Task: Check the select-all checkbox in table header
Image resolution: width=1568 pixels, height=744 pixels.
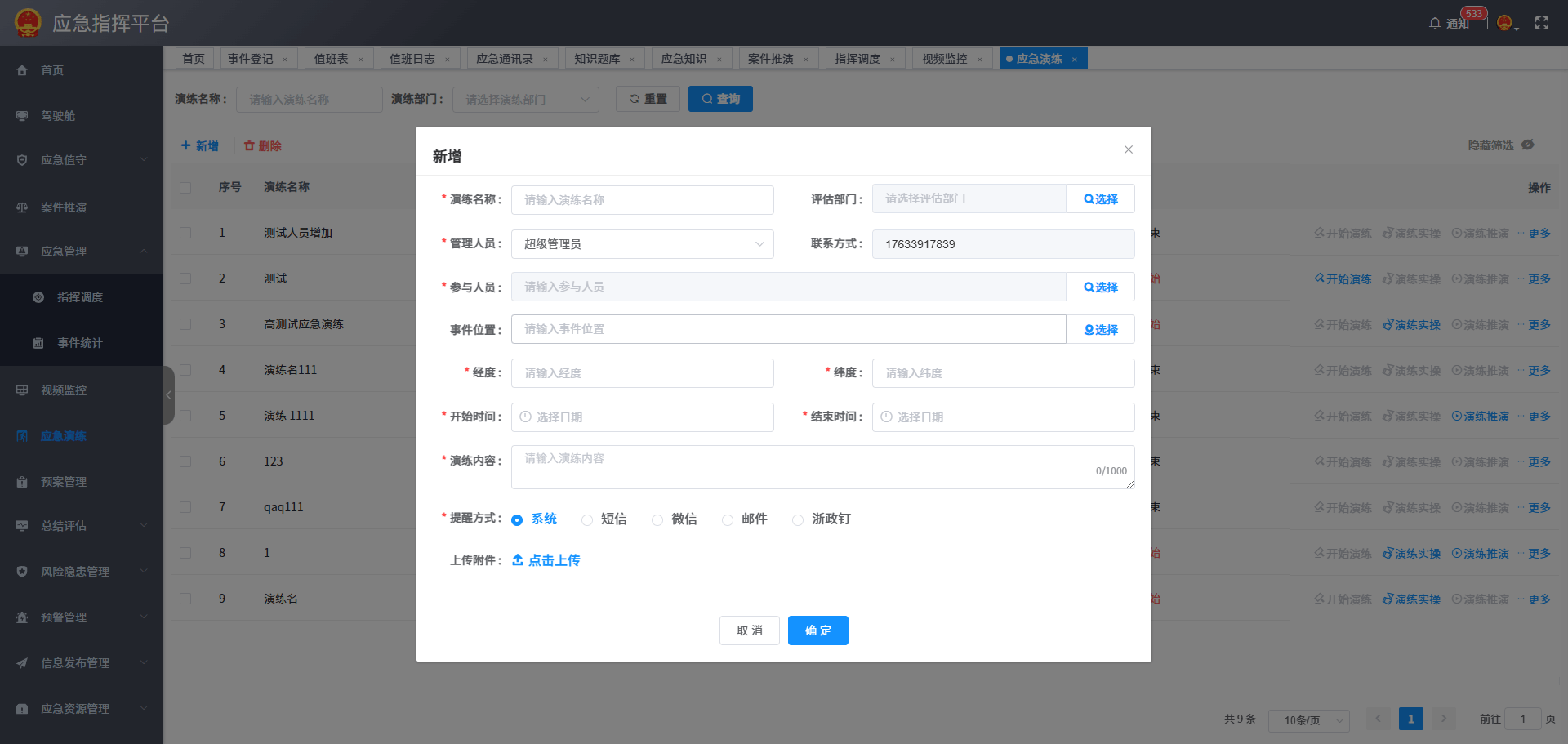Action: point(185,187)
